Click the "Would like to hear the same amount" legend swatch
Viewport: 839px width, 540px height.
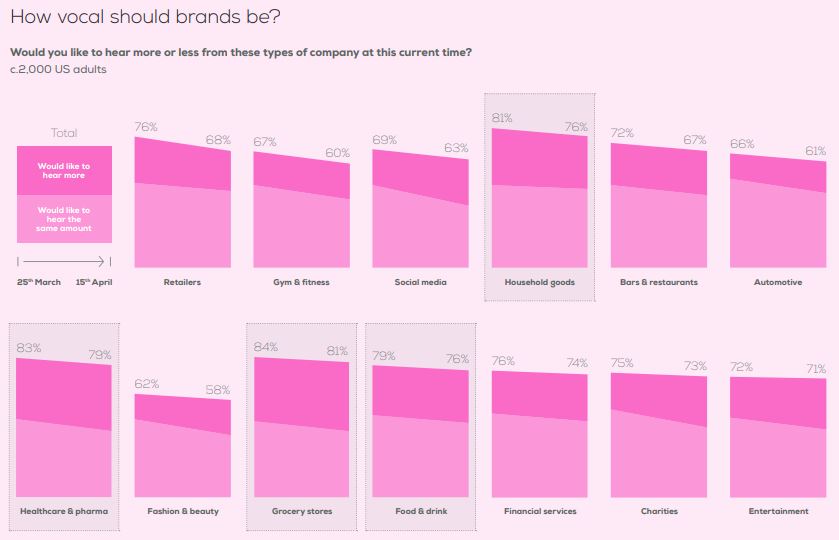point(64,219)
